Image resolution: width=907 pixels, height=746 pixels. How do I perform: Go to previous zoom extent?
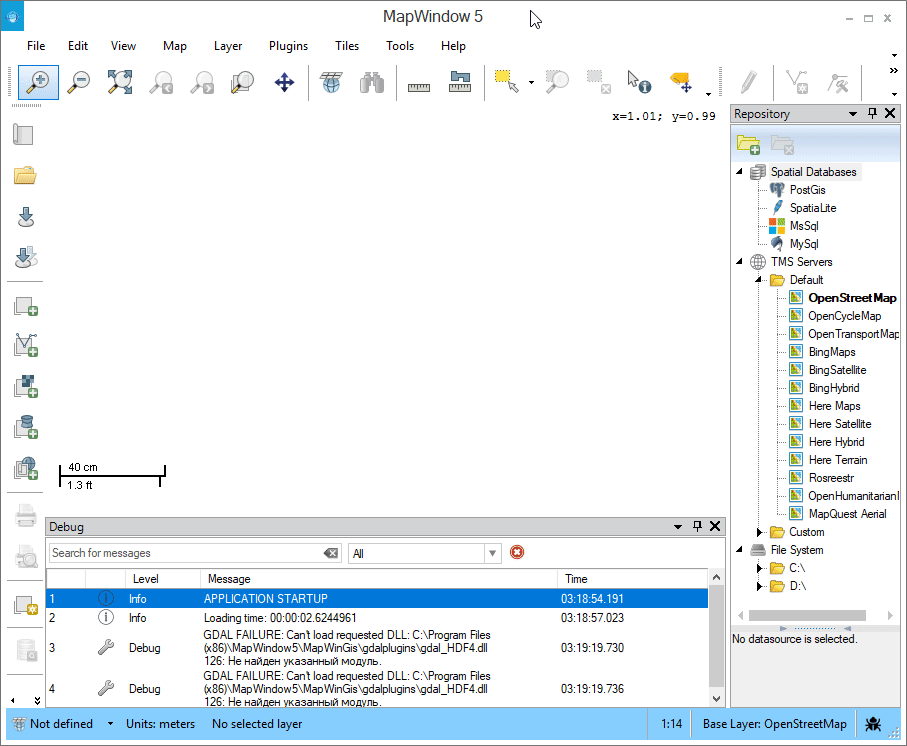[x=161, y=83]
